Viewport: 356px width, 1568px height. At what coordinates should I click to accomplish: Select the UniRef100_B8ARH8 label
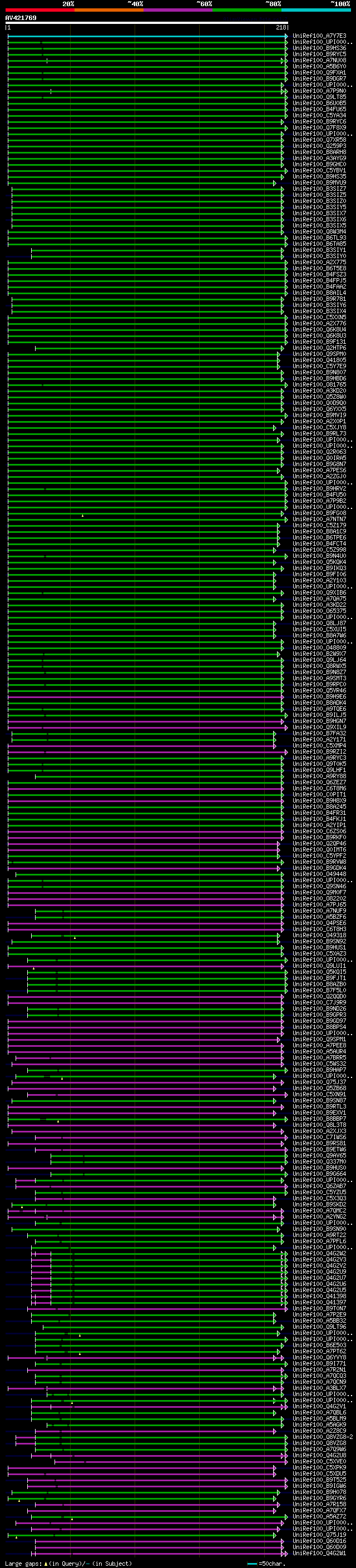tap(319, 152)
